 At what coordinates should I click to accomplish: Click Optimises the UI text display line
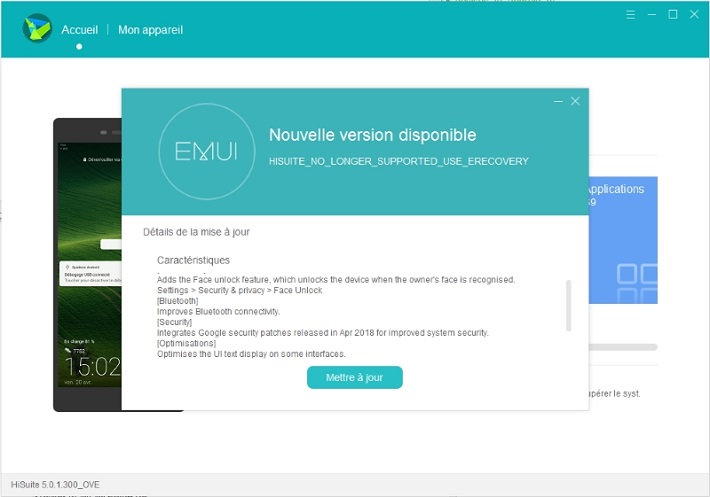click(x=251, y=354)
